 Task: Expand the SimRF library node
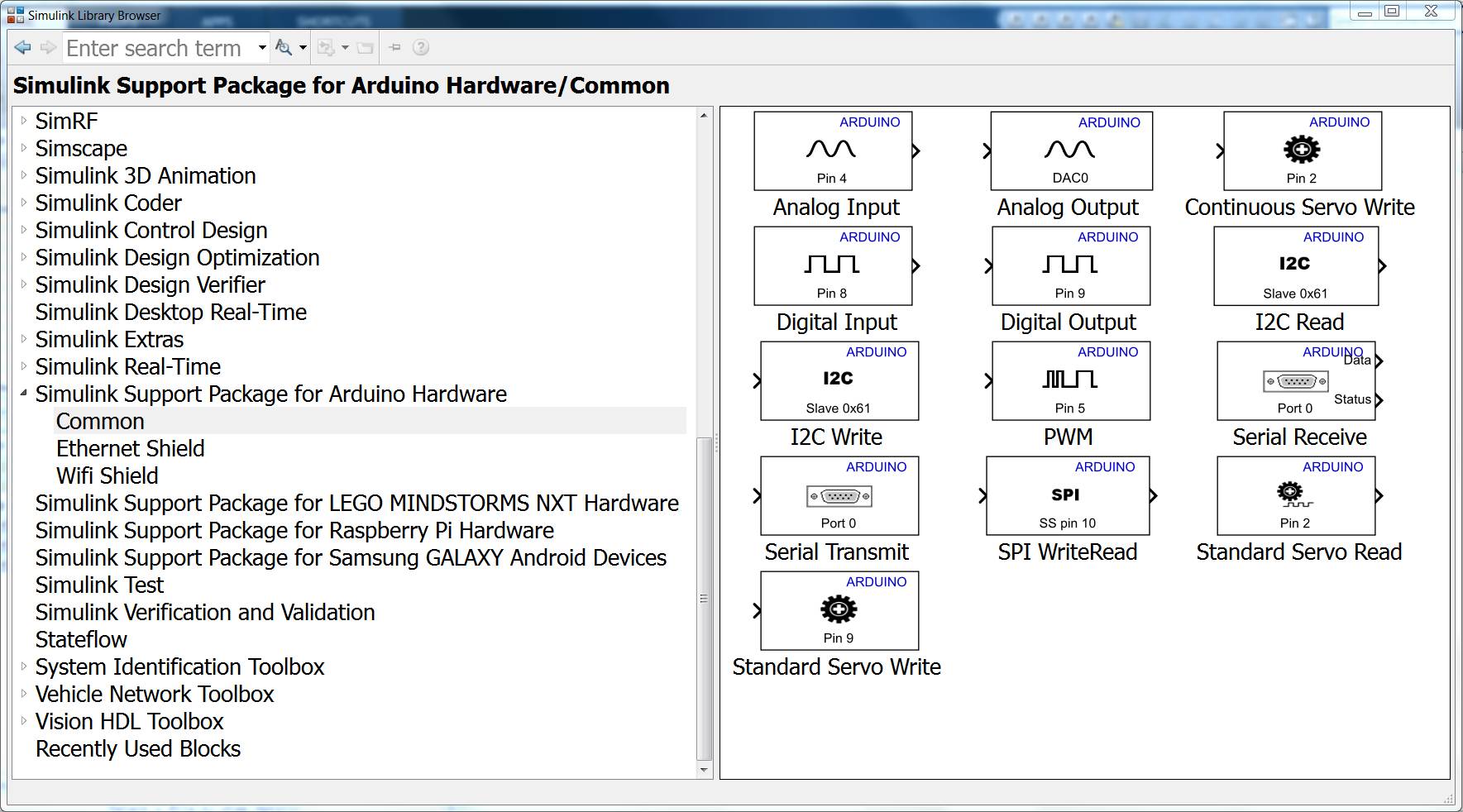click(24, 121)
